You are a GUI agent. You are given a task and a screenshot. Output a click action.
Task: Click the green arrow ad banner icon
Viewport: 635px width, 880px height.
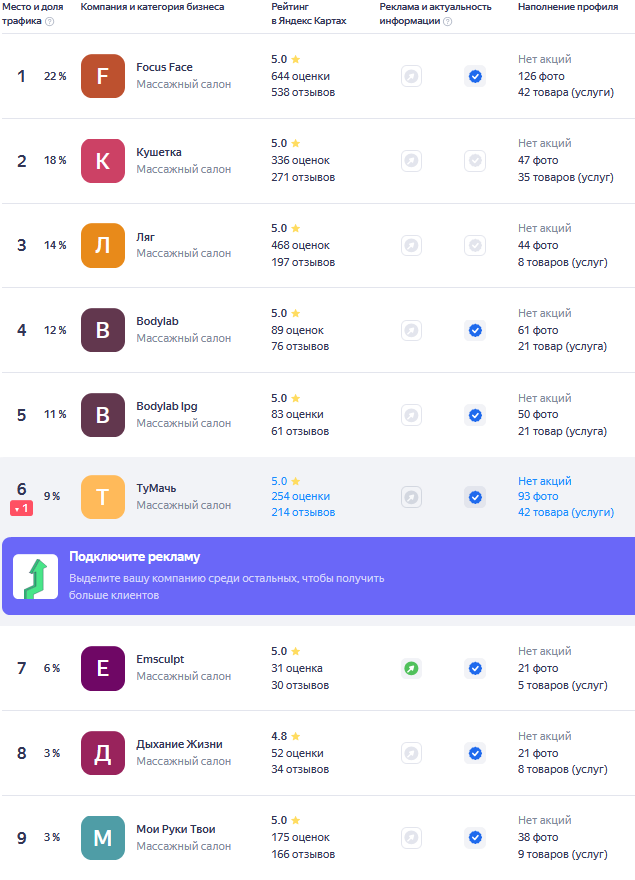click(x=35, y=576)
